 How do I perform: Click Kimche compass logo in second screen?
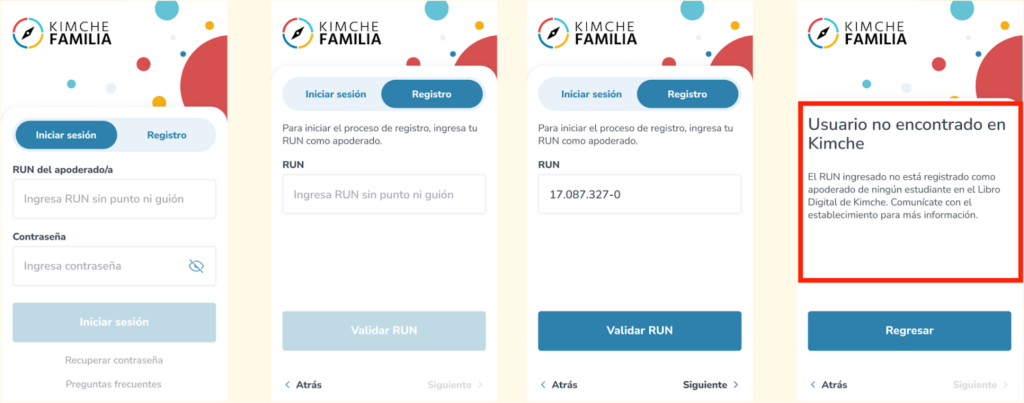297,32
